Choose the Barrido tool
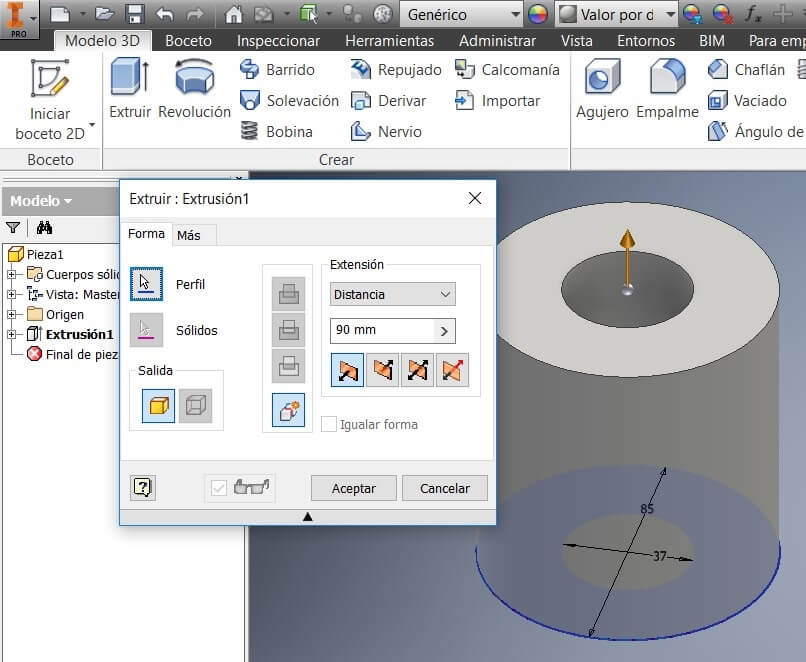 coord(278,69)
